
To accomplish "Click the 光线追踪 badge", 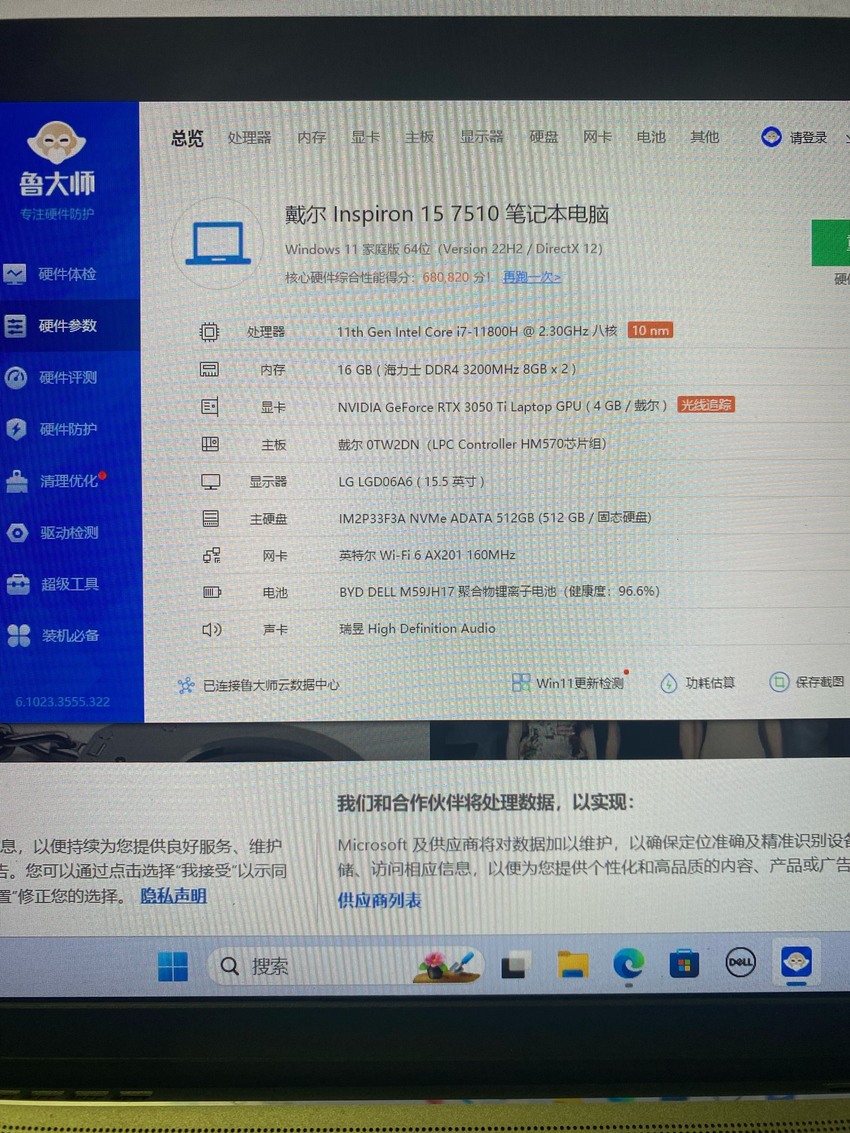I will (705, 405).
